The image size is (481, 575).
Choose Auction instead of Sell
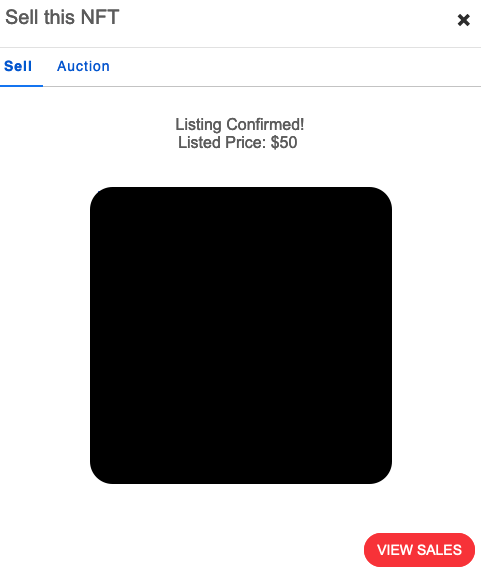tap(83, 66)
